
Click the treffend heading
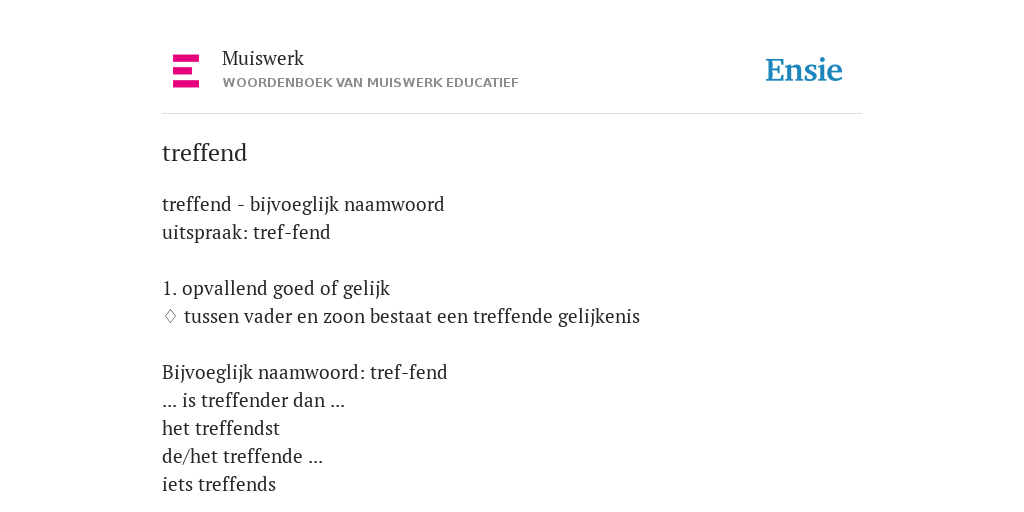click(x=204, y=153)
